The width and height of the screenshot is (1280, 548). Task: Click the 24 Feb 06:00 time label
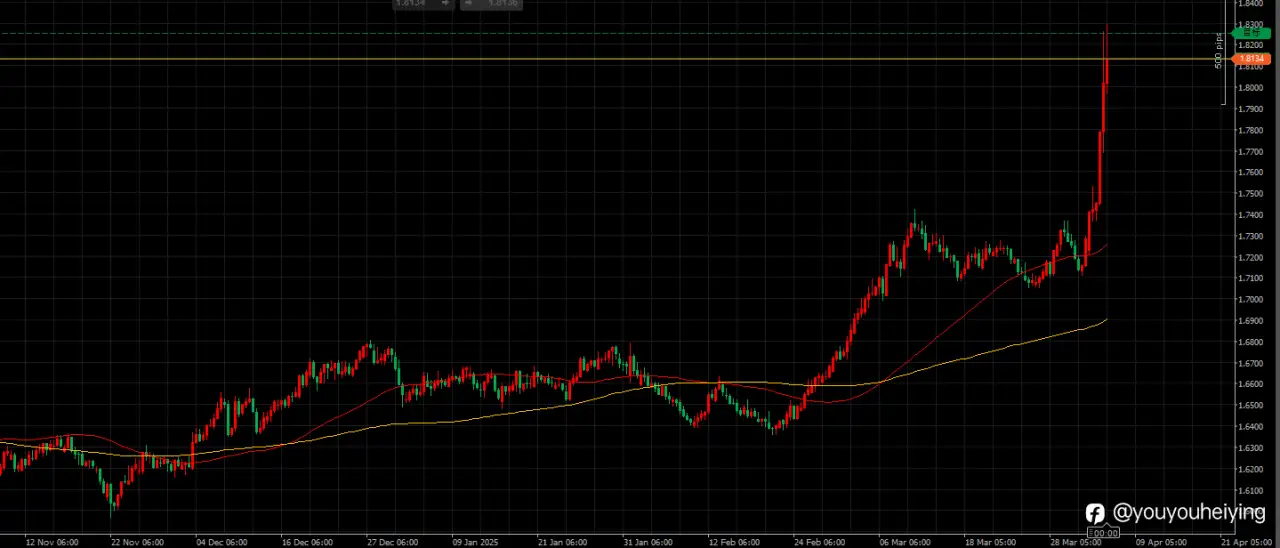click(x=821, y=542)
